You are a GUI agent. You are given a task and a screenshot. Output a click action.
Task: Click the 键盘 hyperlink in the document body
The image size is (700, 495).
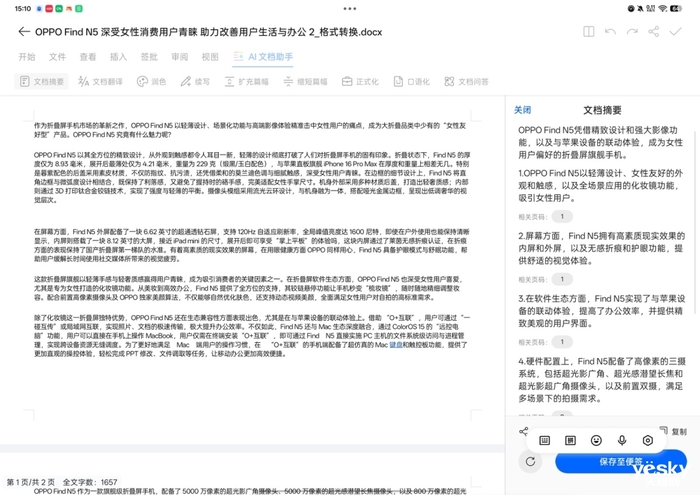pos(396,345)
